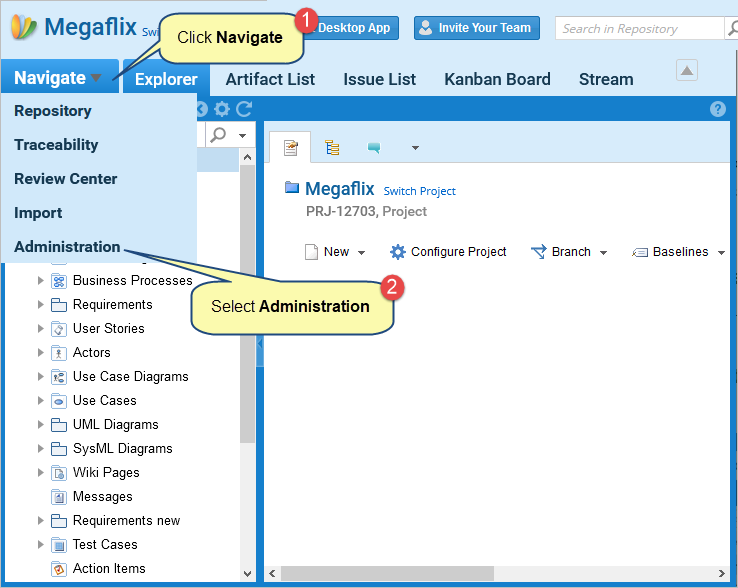
Task: Click Configure Project
Action: [x=448, y=252]
